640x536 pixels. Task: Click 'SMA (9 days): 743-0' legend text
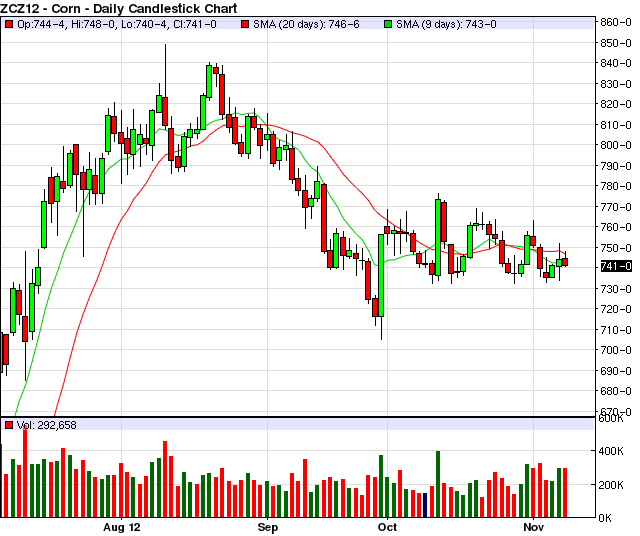446,24
